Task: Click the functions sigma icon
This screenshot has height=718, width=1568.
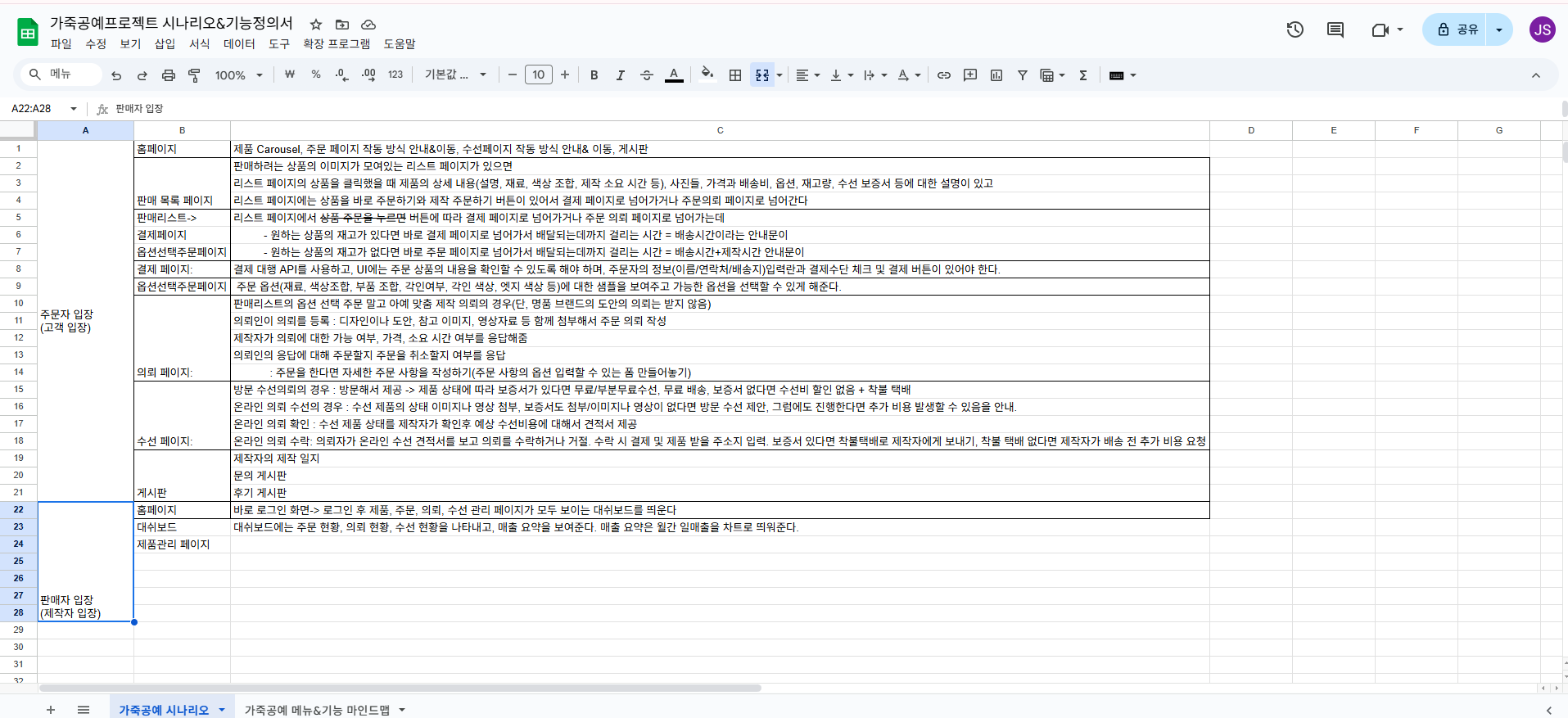Action: pyautogui.click(x=1083, y=75)
